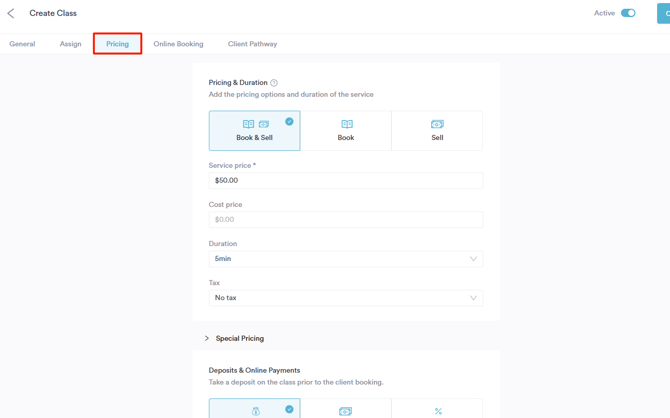670x418 pixels.
Task: Select the Sell only option card
Action: click(437, 131)
